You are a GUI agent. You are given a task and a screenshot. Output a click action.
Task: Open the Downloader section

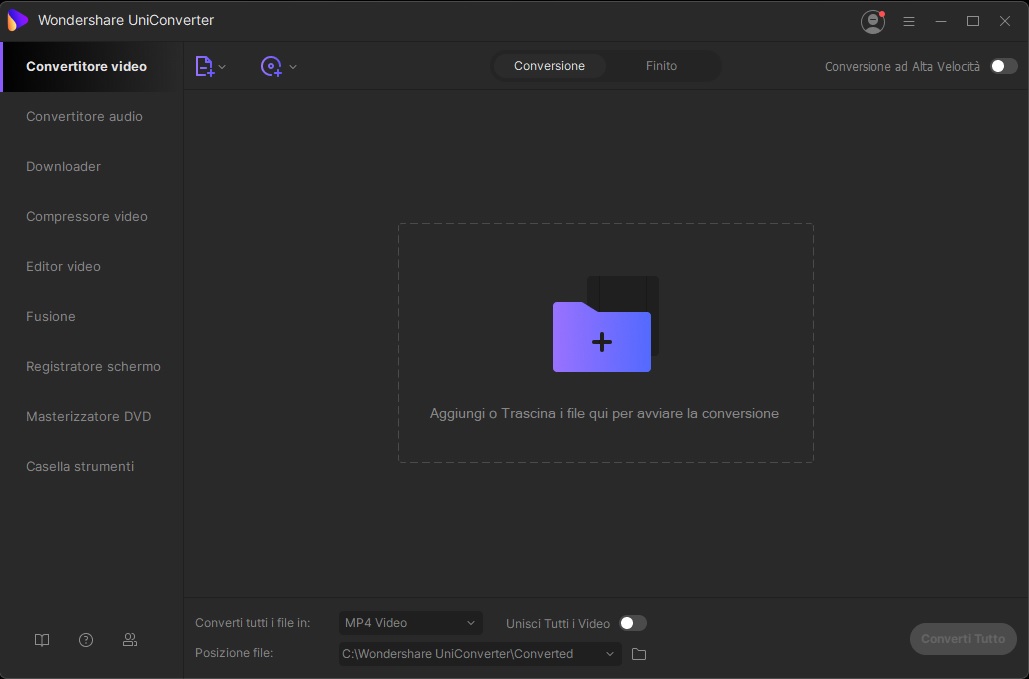coord(92,166)
